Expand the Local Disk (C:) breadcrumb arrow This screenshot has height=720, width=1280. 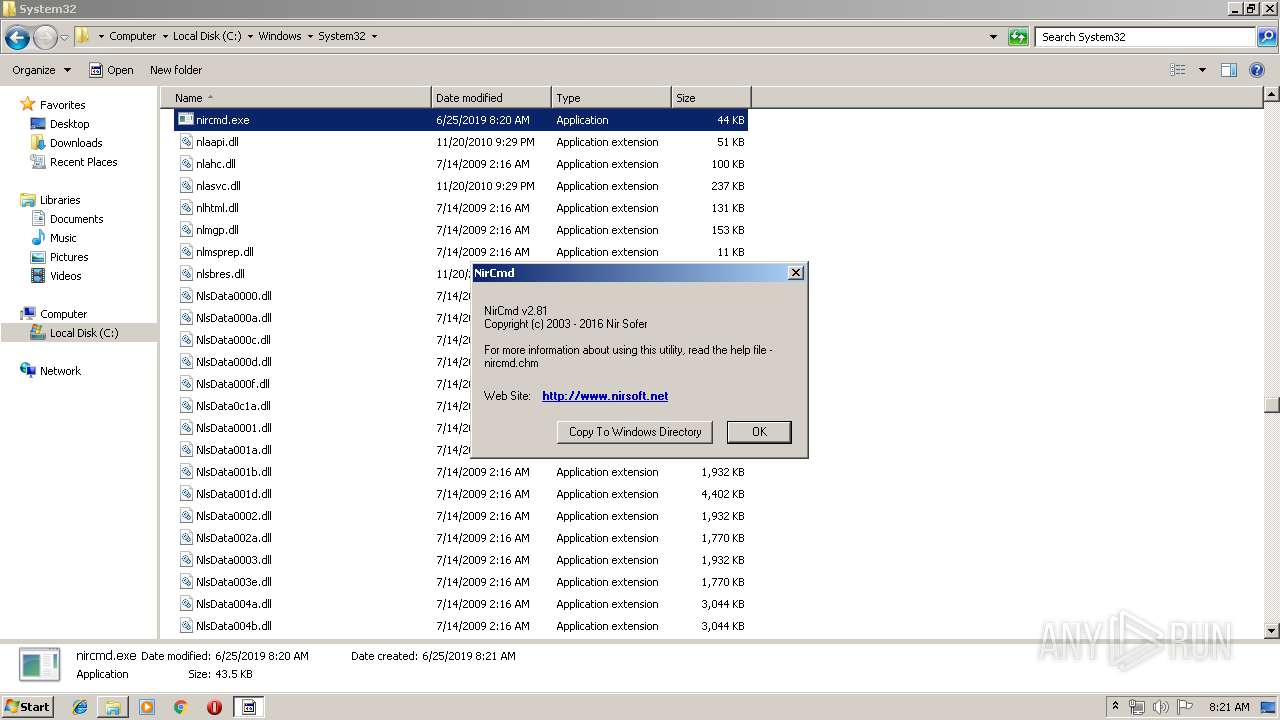coord(250,36)
